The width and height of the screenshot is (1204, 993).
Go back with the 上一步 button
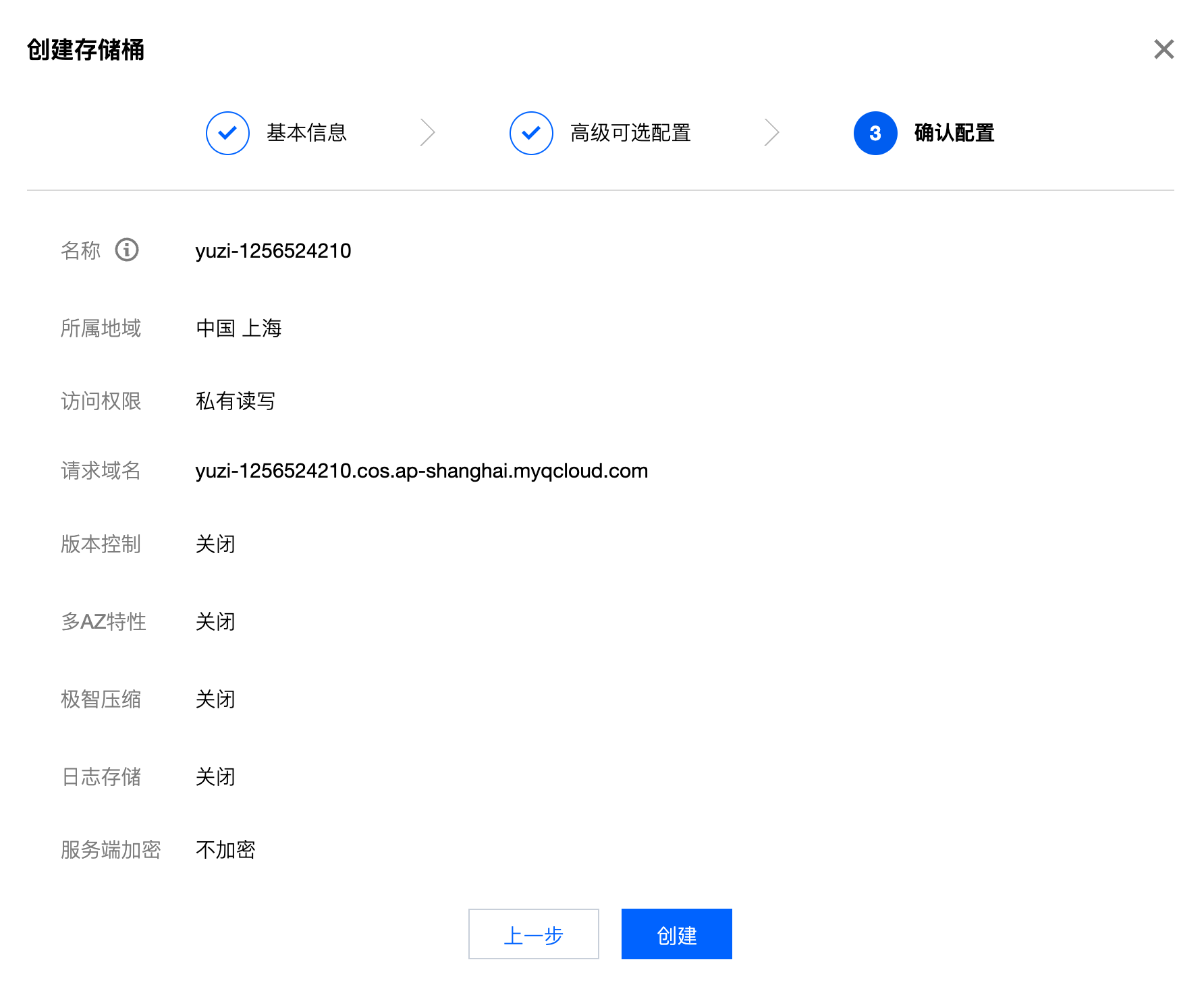coord(533,934)
